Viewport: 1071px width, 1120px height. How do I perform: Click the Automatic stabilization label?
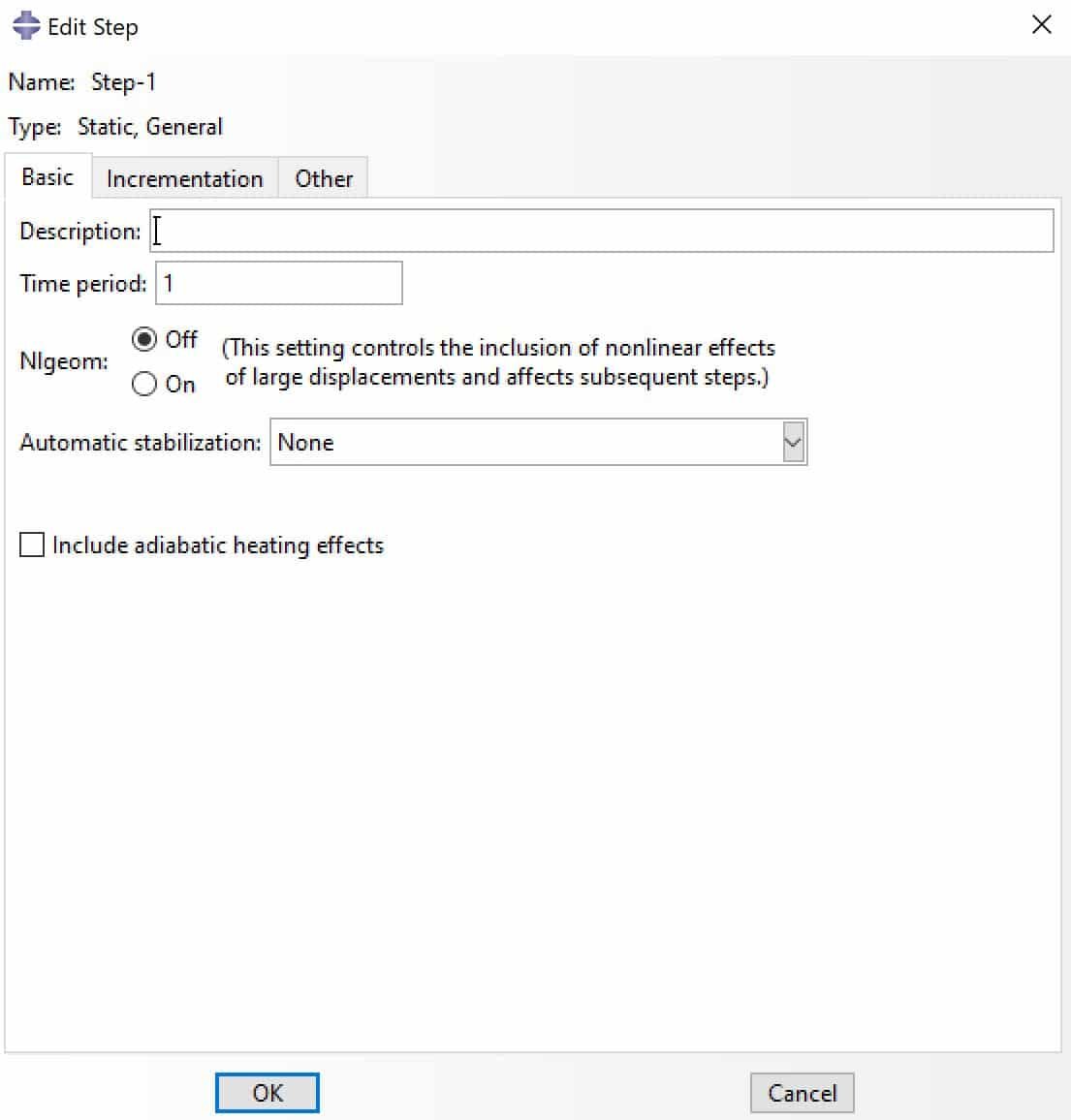tap(140, 442)
